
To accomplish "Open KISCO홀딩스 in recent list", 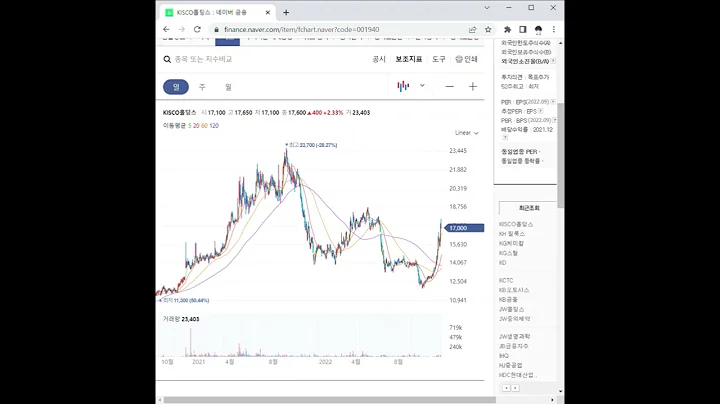I will (516, 224).
